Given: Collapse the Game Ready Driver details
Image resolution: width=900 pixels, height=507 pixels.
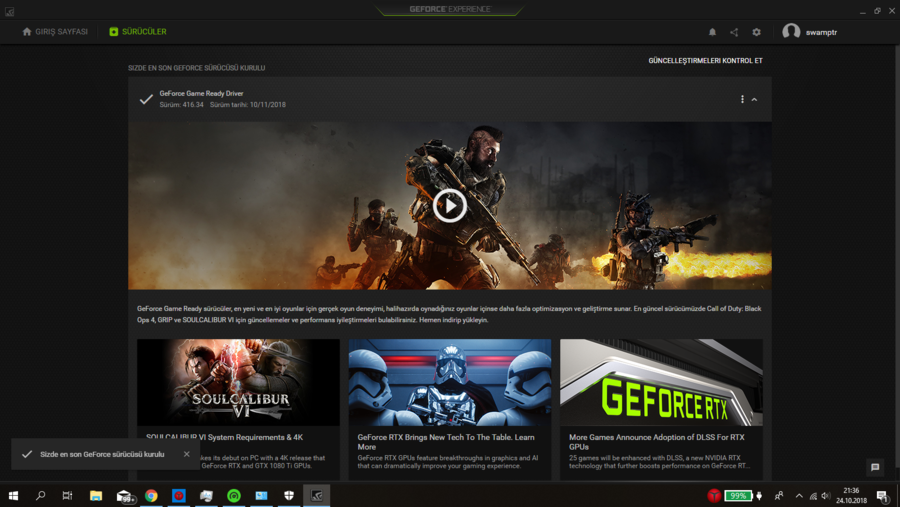Looking at the screenshot, I should (x=754, y=100).
